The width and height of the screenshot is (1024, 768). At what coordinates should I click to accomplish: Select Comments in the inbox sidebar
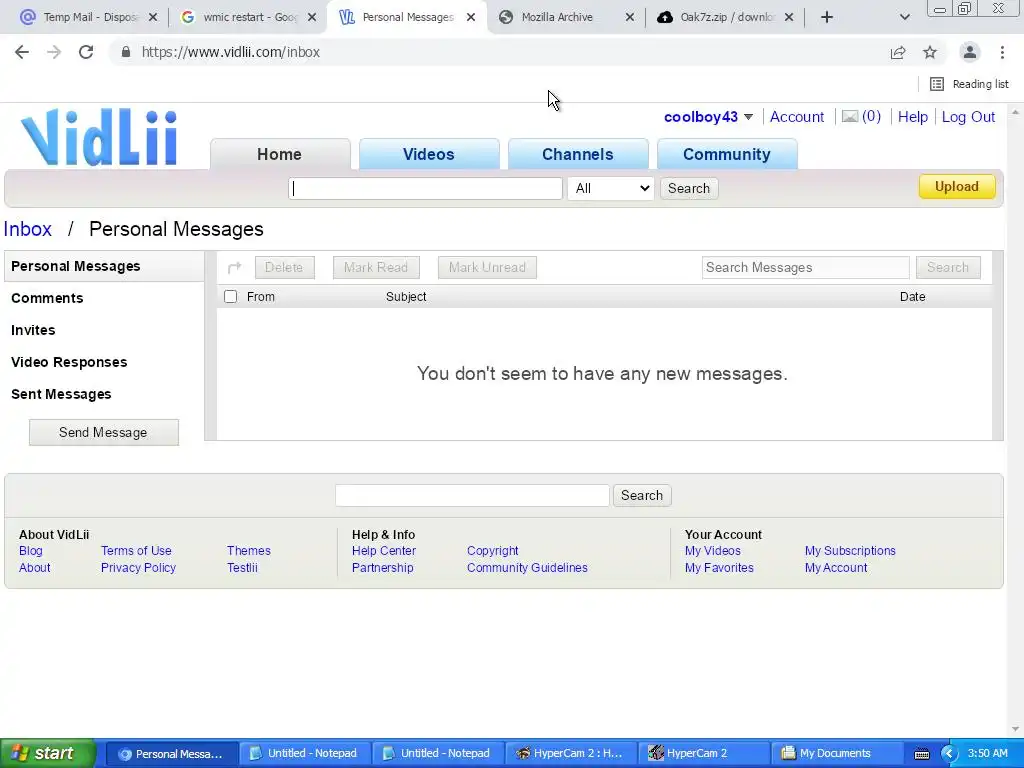click(47, 298)
